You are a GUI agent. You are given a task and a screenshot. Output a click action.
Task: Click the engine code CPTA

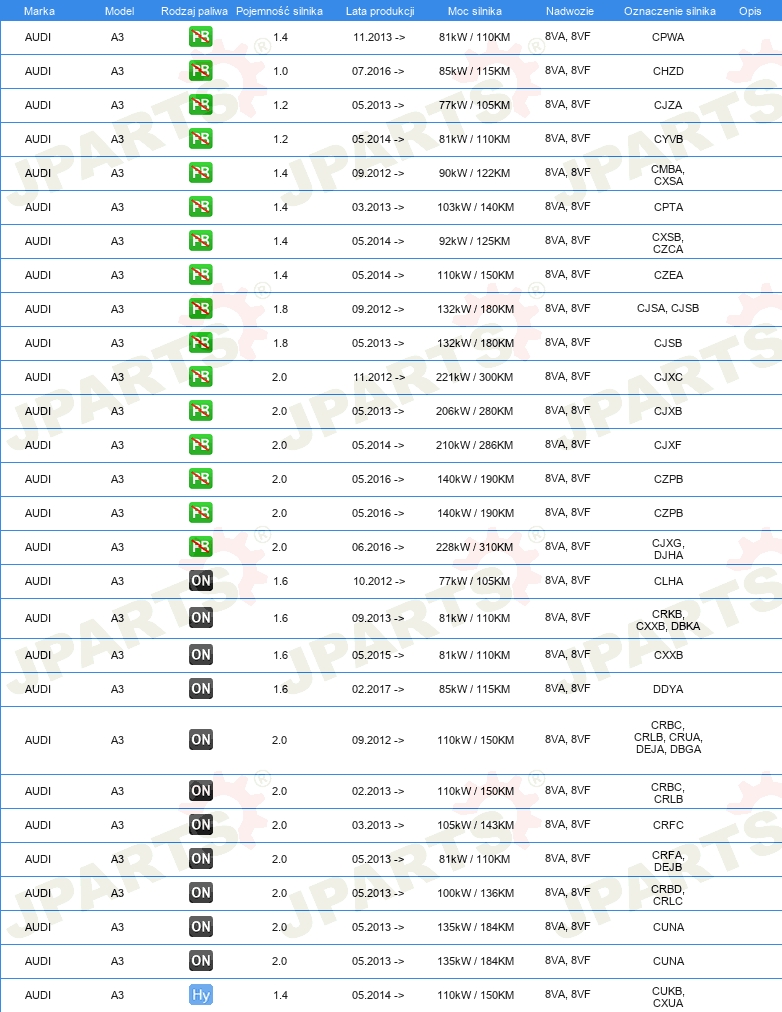668,207
